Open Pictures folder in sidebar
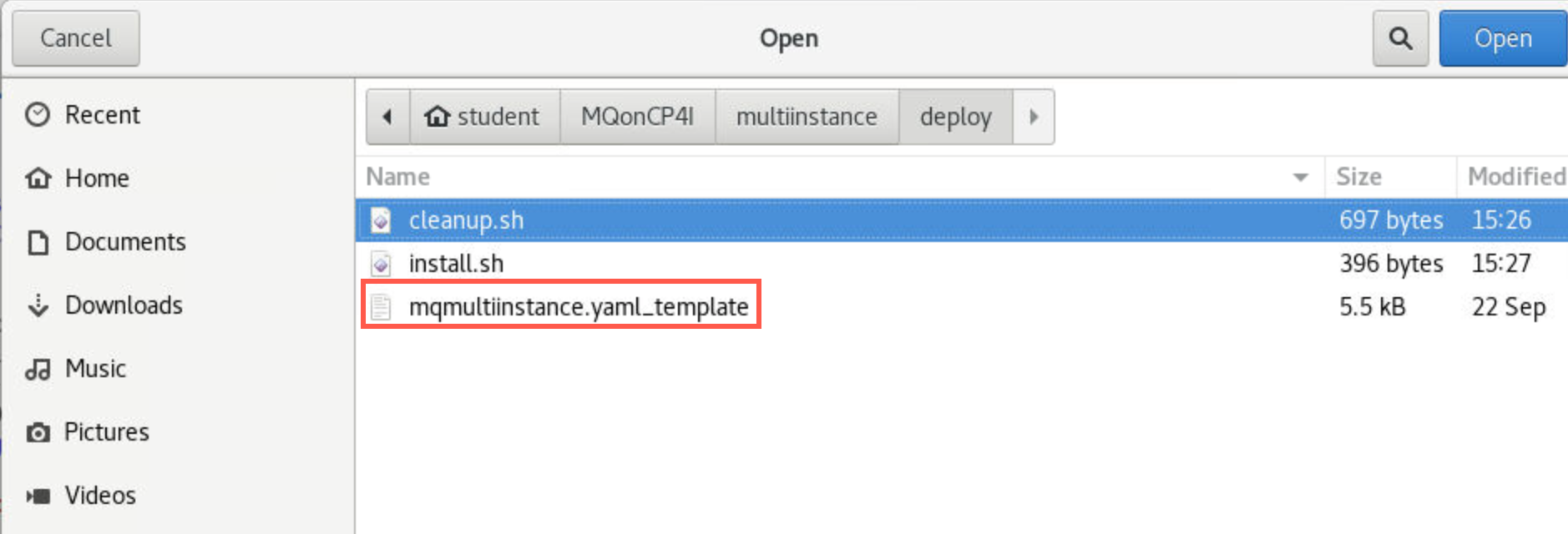Viewport: 1568px width, 534px height. [87, 432]
